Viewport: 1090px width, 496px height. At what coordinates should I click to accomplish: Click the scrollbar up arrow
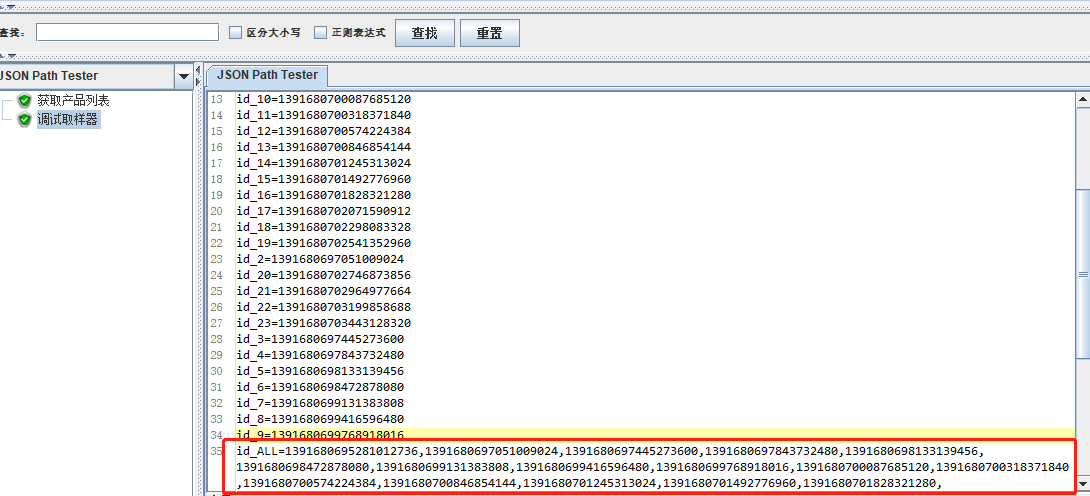tap(1082, 99)
